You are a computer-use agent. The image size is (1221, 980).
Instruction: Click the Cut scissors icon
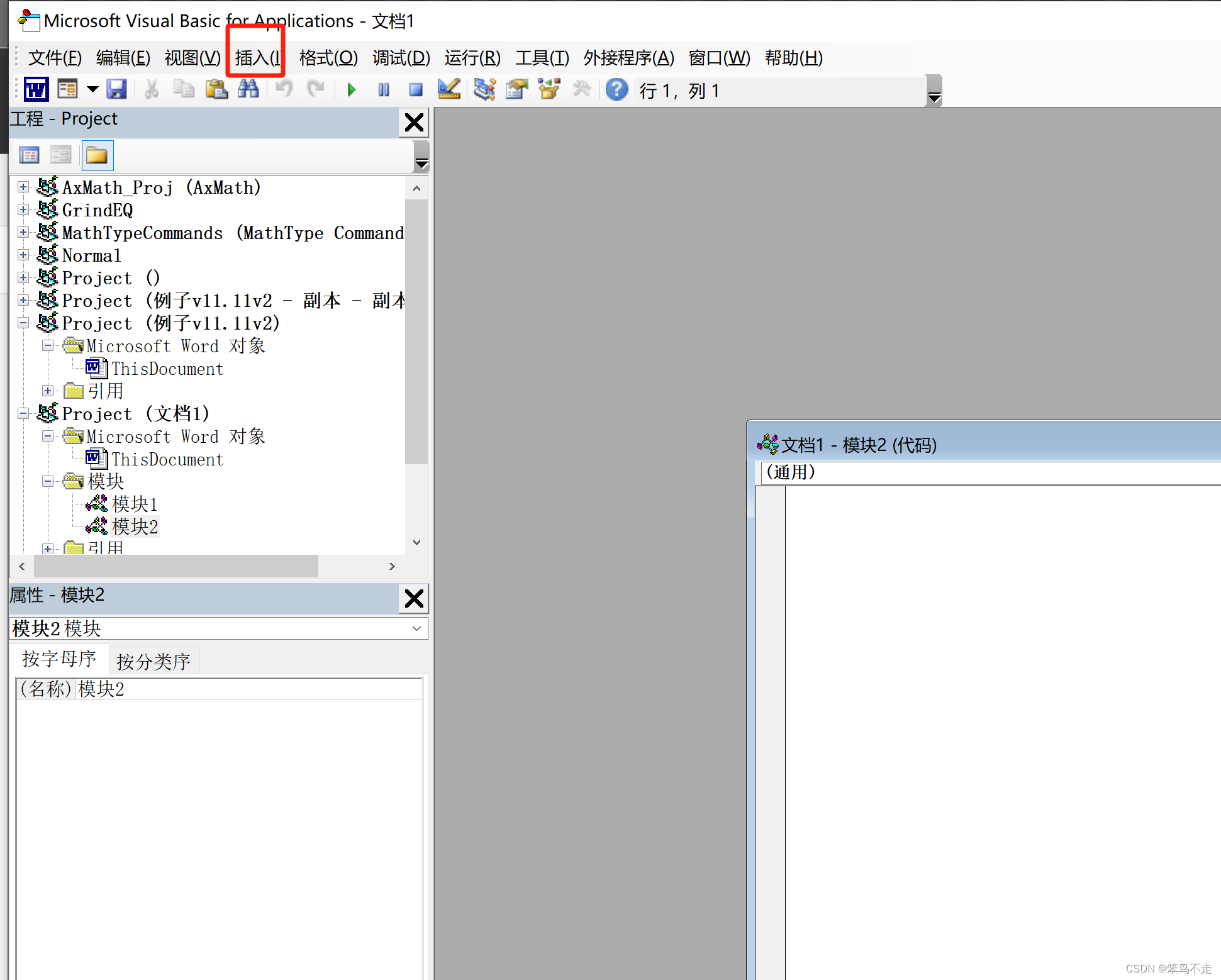coord(151,89)
